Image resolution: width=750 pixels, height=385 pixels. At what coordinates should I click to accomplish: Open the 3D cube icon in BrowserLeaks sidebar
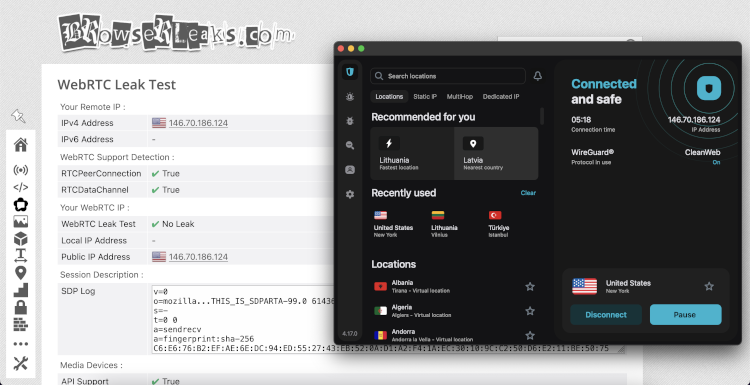[21, 238]
